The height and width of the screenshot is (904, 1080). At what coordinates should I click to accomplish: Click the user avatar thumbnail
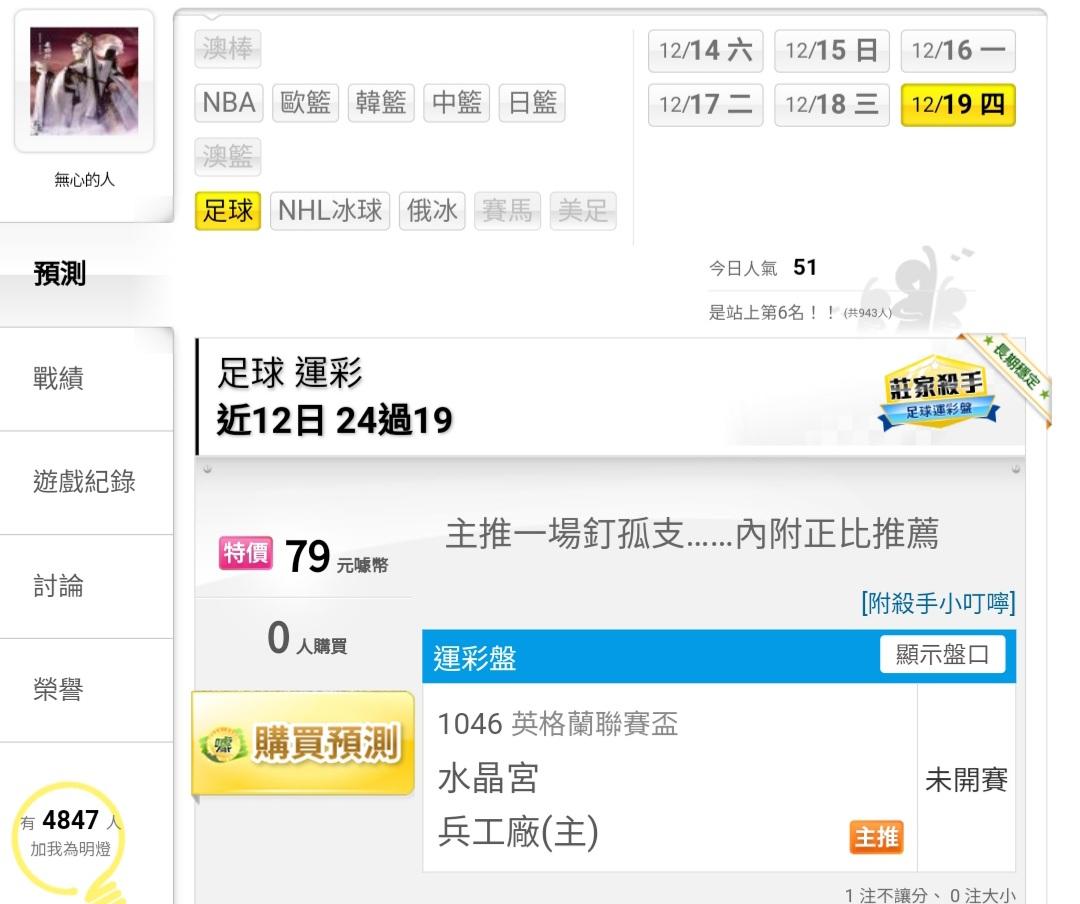(x=84, y=81)
